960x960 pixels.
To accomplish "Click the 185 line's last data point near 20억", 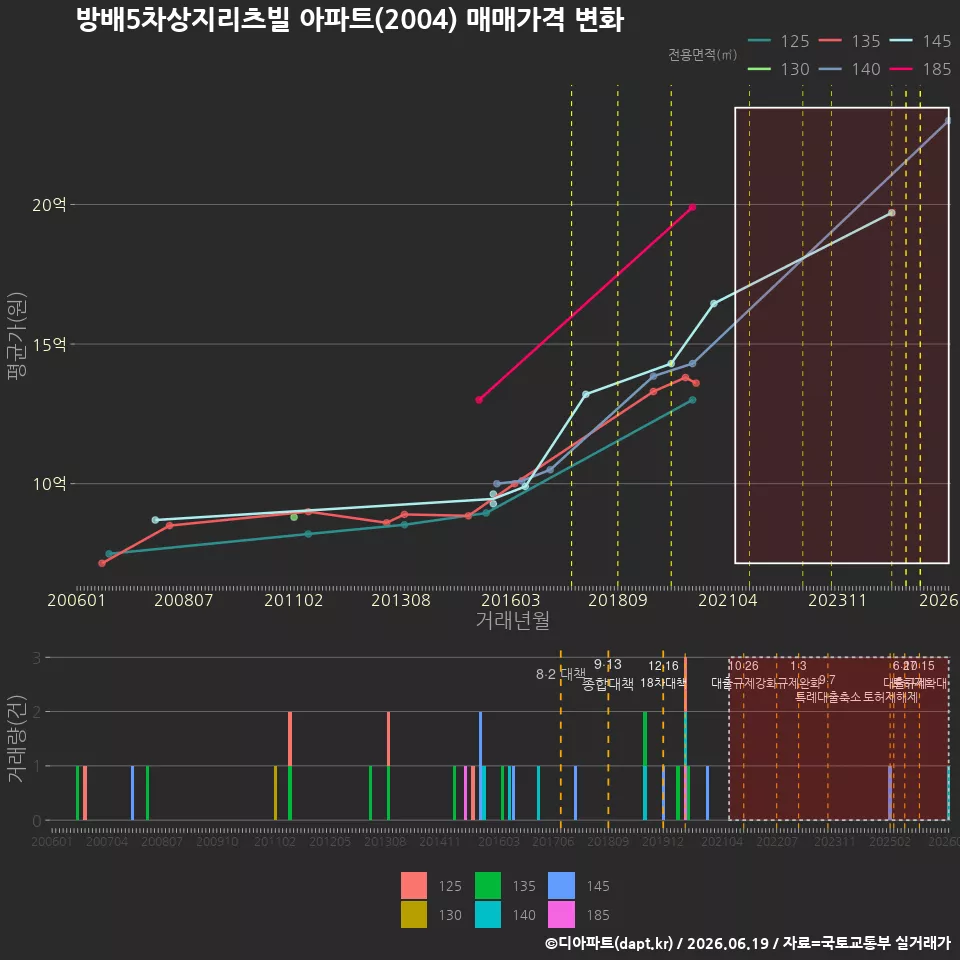I will point(692,208).
